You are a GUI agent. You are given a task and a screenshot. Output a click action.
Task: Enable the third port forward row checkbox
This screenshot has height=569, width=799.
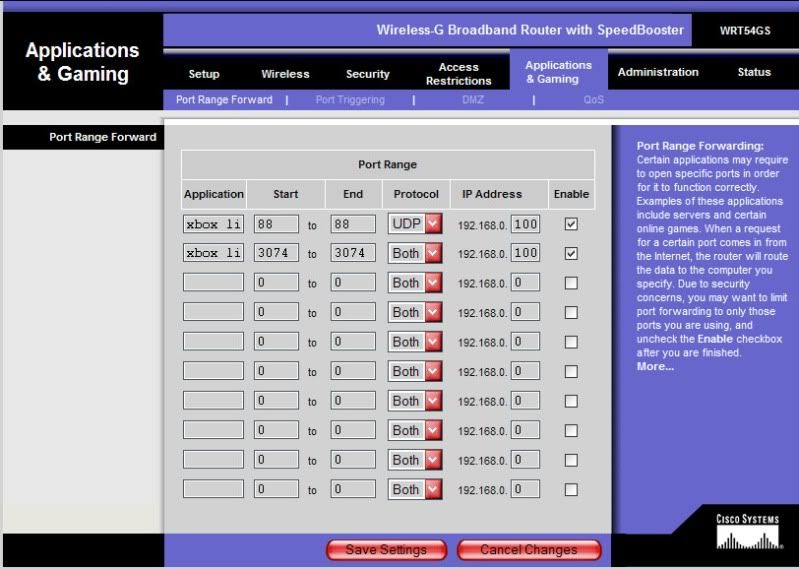pos(571,283)
